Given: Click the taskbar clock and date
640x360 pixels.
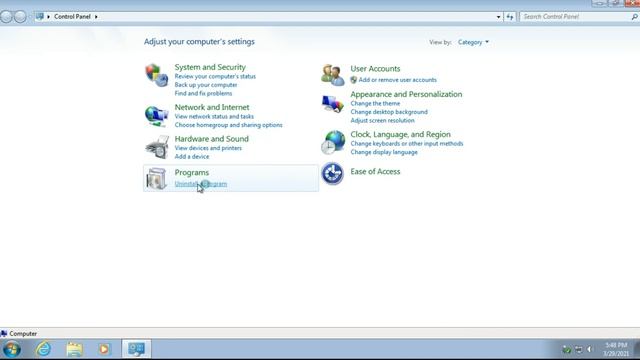Looking at the screenshot, I should (x=616, y=349).
